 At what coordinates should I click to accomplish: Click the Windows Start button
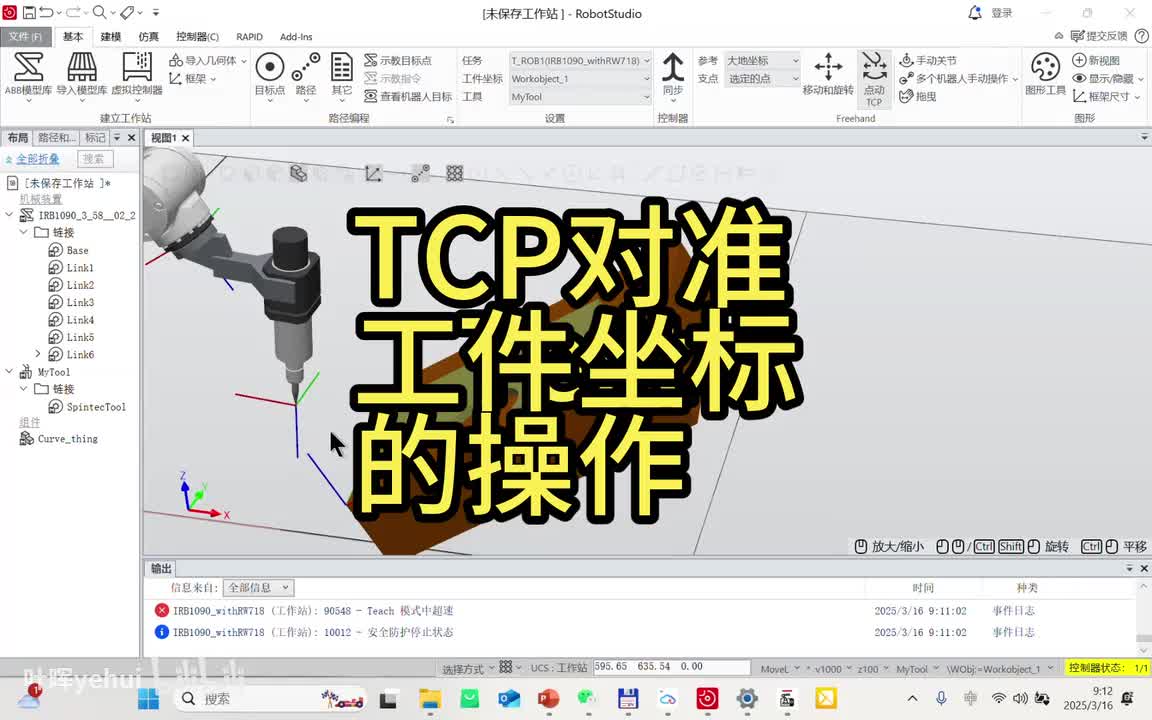[x=148, y=699]
